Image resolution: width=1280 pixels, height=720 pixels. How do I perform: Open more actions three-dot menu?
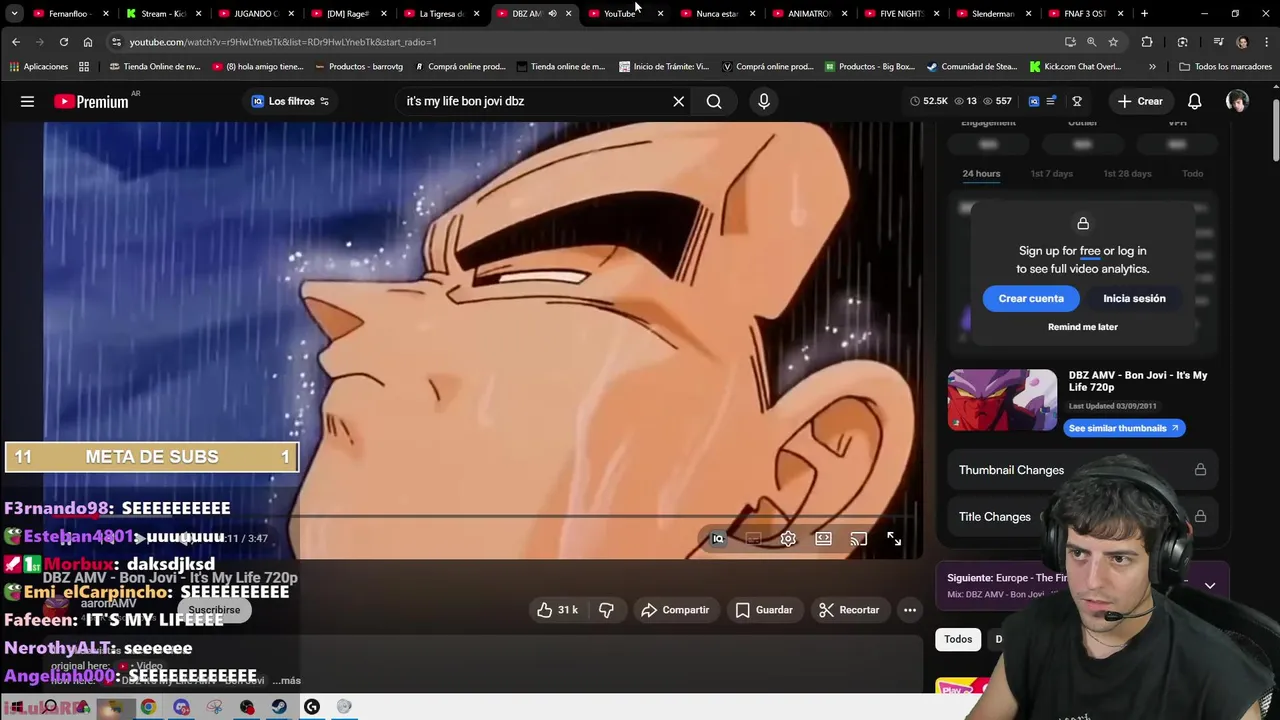tap(910, 610)
